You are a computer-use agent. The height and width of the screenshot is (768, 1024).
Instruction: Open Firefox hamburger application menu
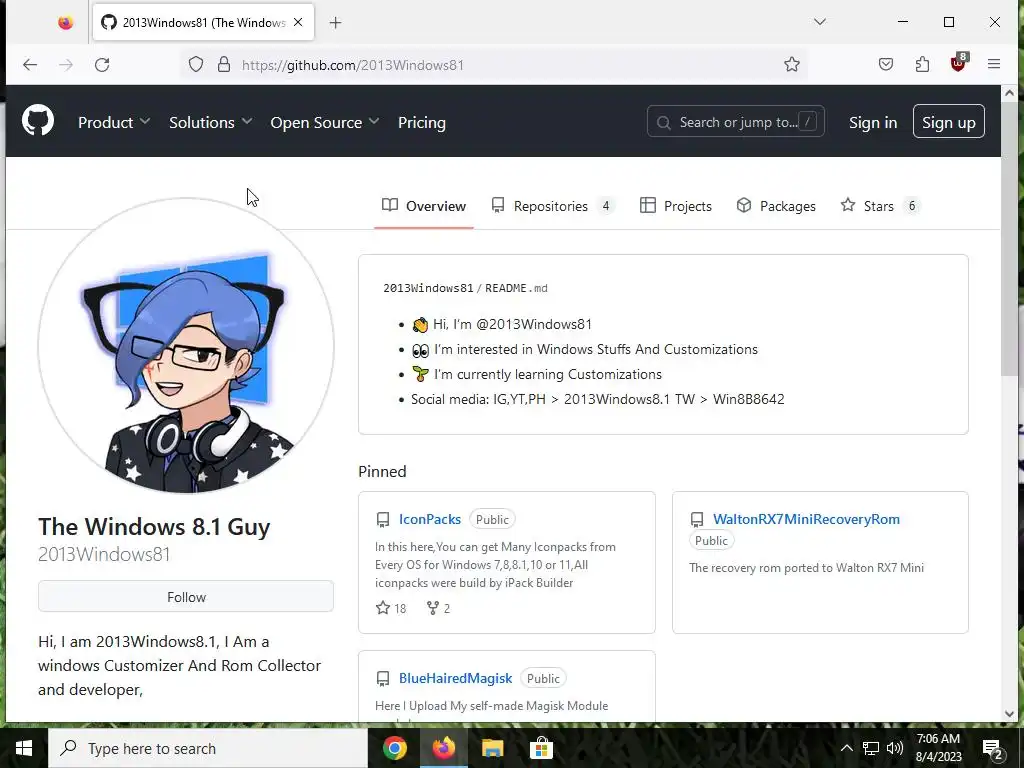tap(994, 65)
